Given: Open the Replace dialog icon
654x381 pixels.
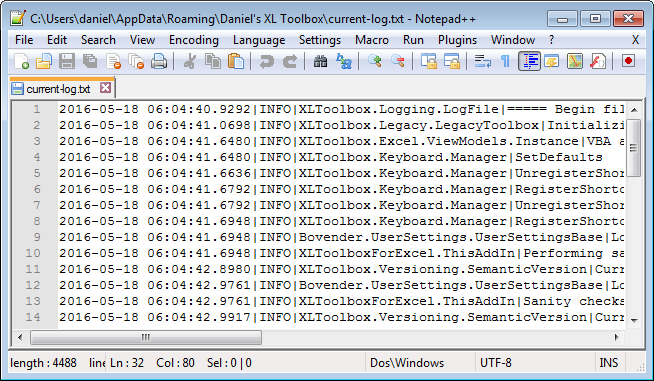Looking at the screenshot, I should 344,61.
